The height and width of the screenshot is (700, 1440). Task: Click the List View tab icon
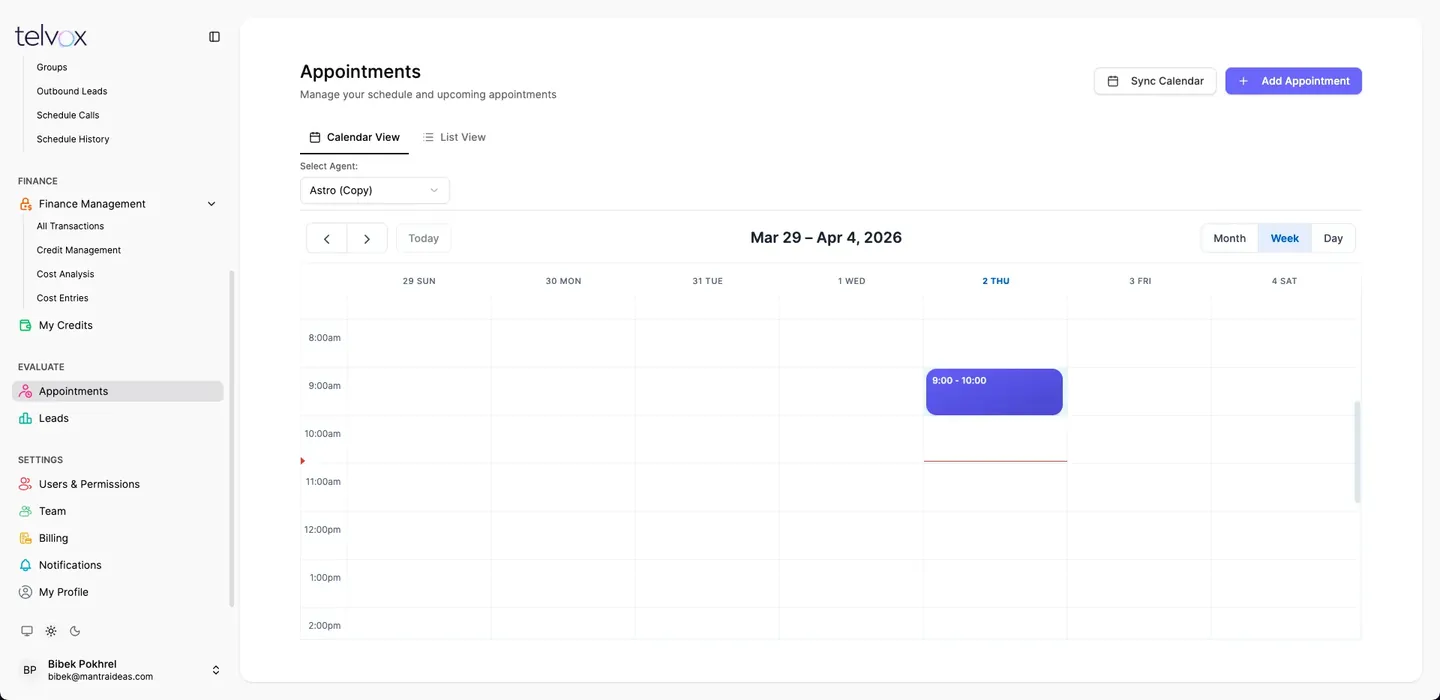(428, 137)
